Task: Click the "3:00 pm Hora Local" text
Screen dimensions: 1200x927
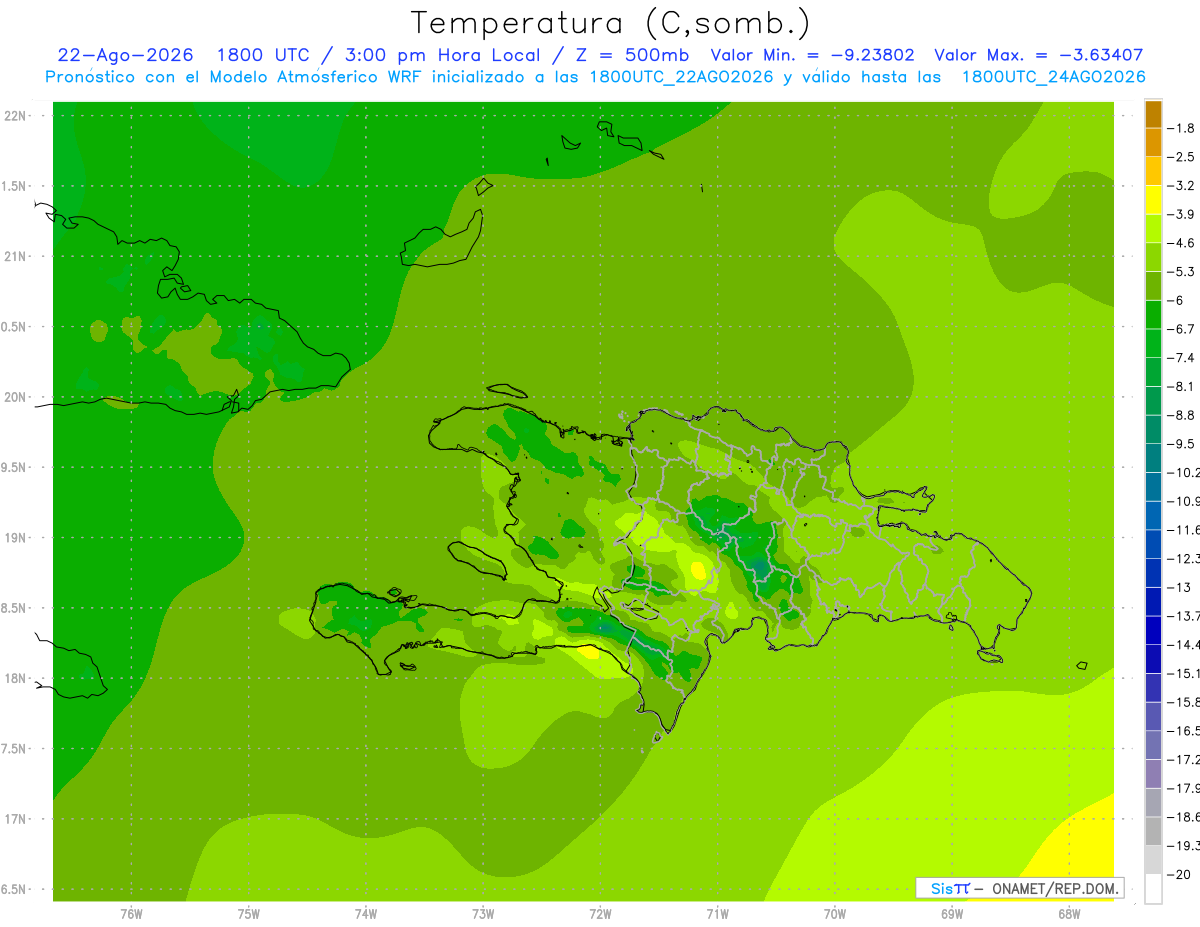Action: point(443,56)
